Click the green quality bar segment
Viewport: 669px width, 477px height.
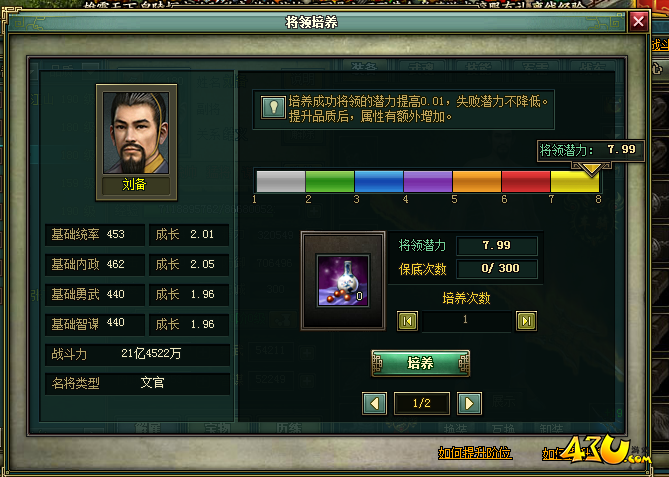pos(330,181)
